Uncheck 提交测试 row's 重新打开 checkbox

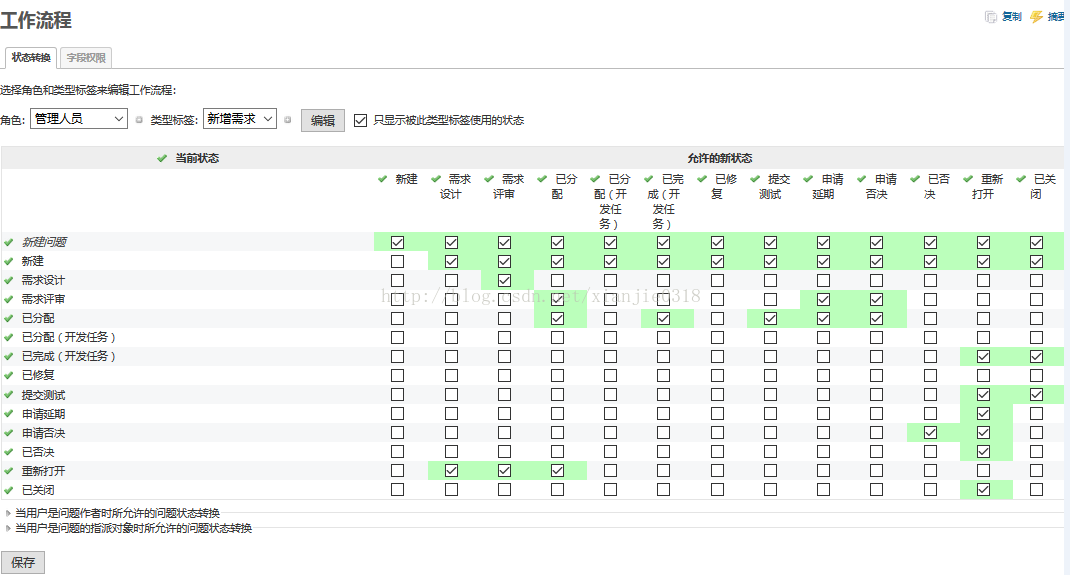pyautogui.click(x=983, y=395)
